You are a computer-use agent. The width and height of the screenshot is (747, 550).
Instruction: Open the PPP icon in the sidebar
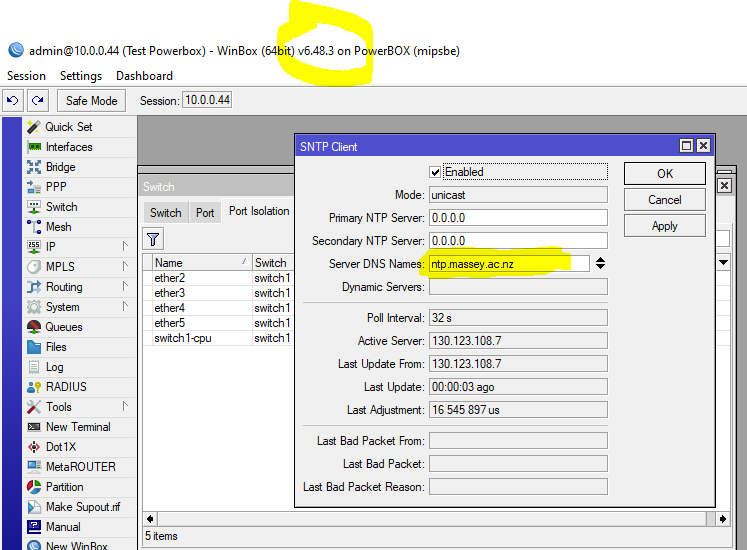(x=34, y=187)
